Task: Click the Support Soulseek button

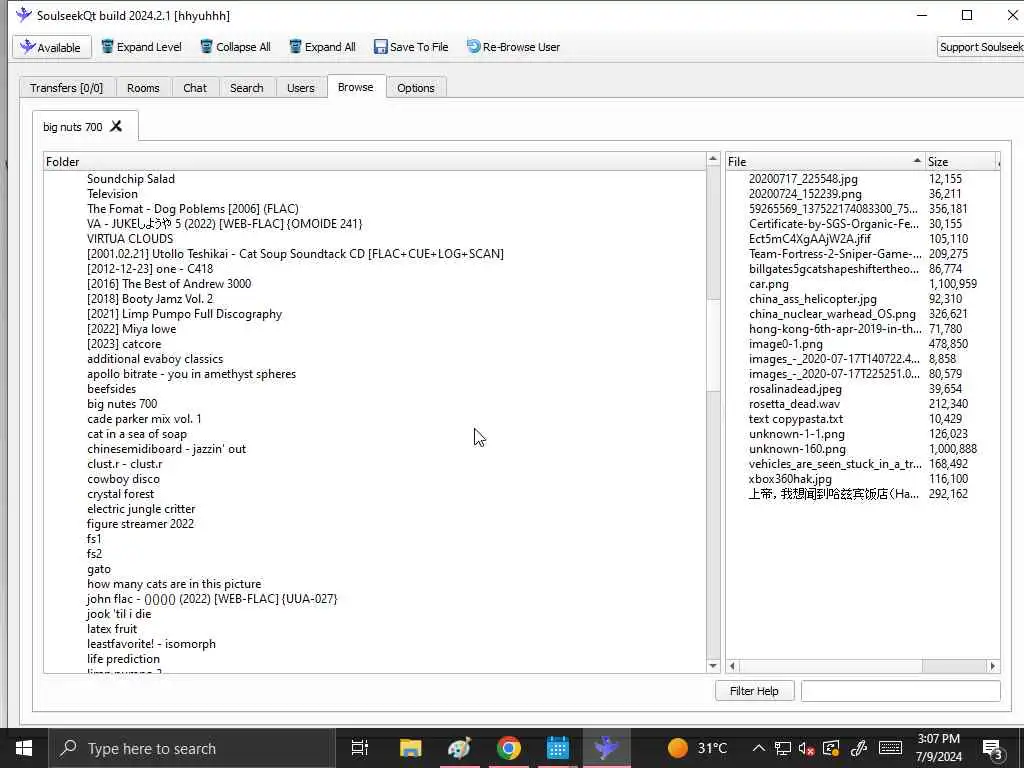Action: [980, 47]
